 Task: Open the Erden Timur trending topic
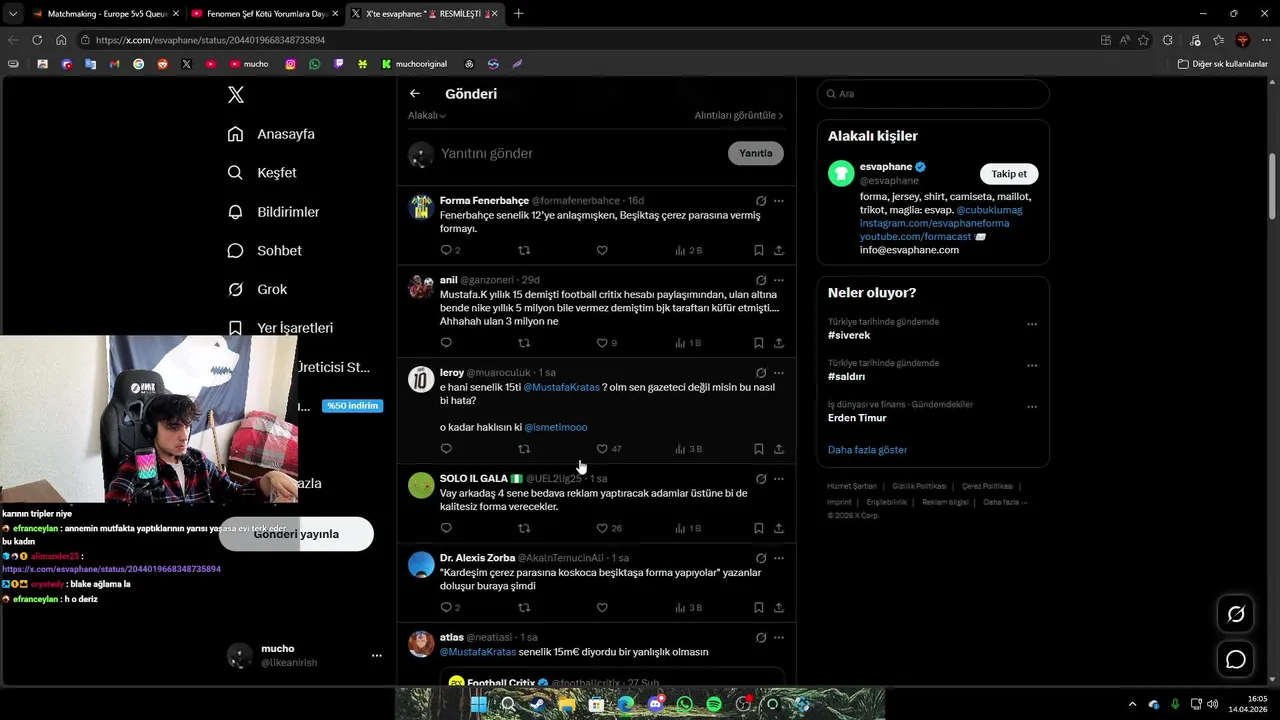[857, 419]
